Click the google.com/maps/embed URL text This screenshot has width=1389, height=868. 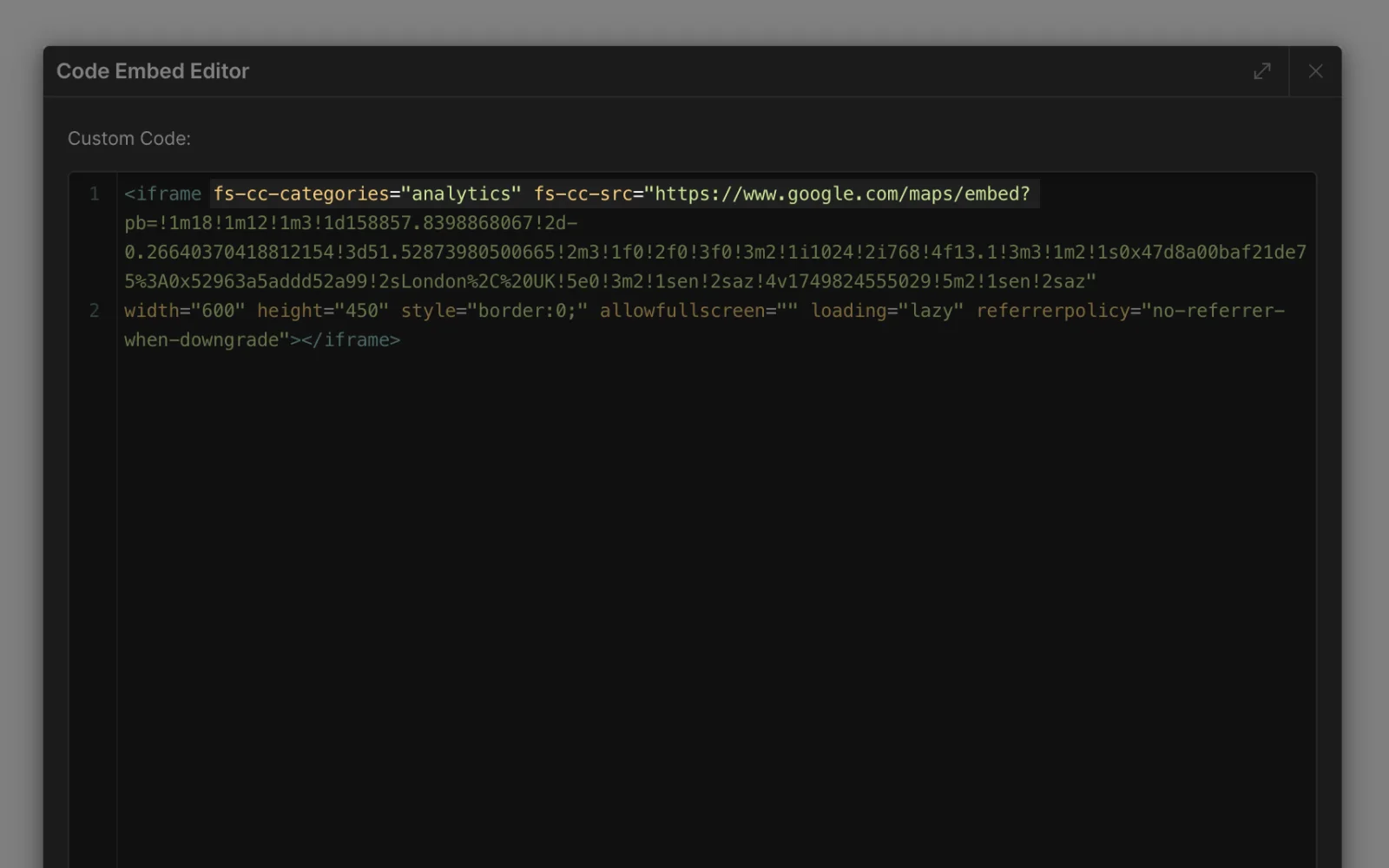[842, 194]
